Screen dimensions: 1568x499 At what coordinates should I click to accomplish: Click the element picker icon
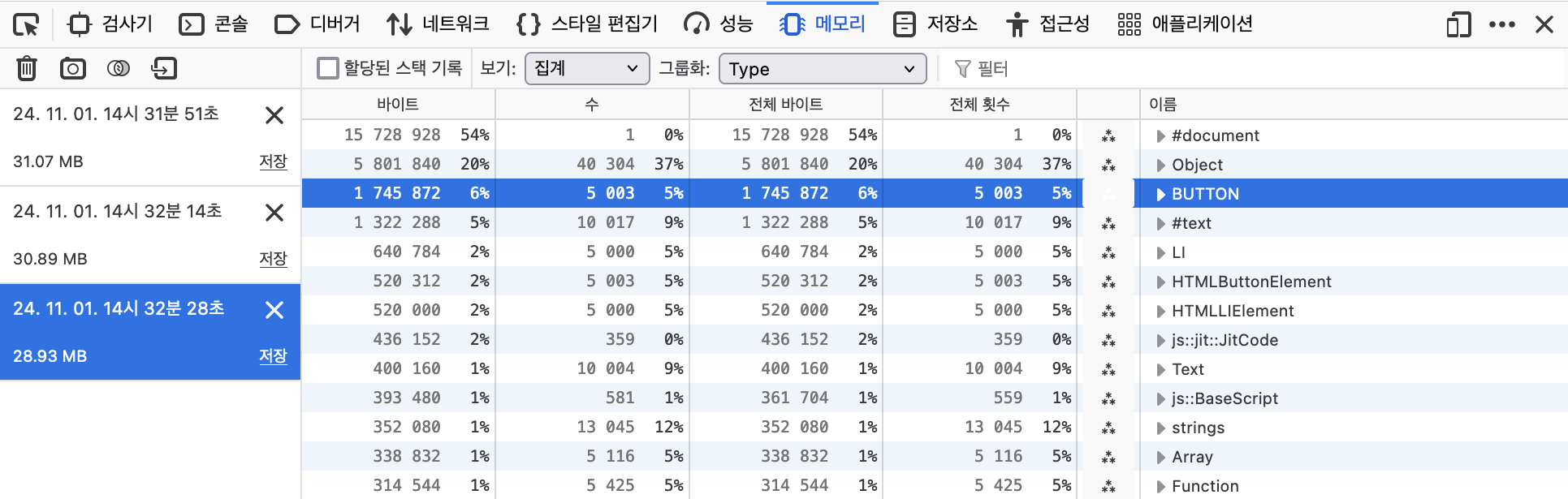tap(26, 24)
